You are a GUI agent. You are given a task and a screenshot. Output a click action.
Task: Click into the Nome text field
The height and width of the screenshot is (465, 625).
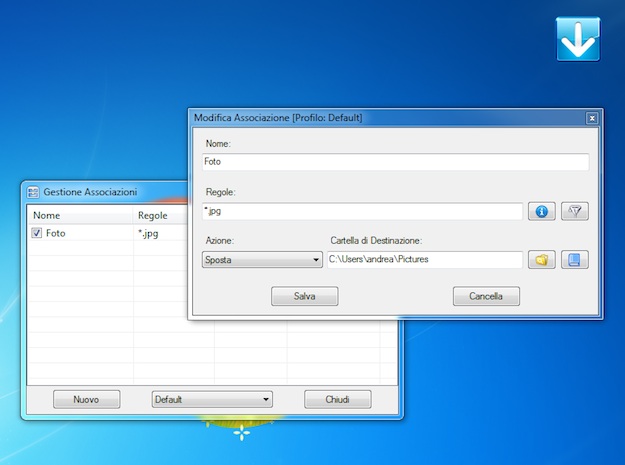pos(394,162)
